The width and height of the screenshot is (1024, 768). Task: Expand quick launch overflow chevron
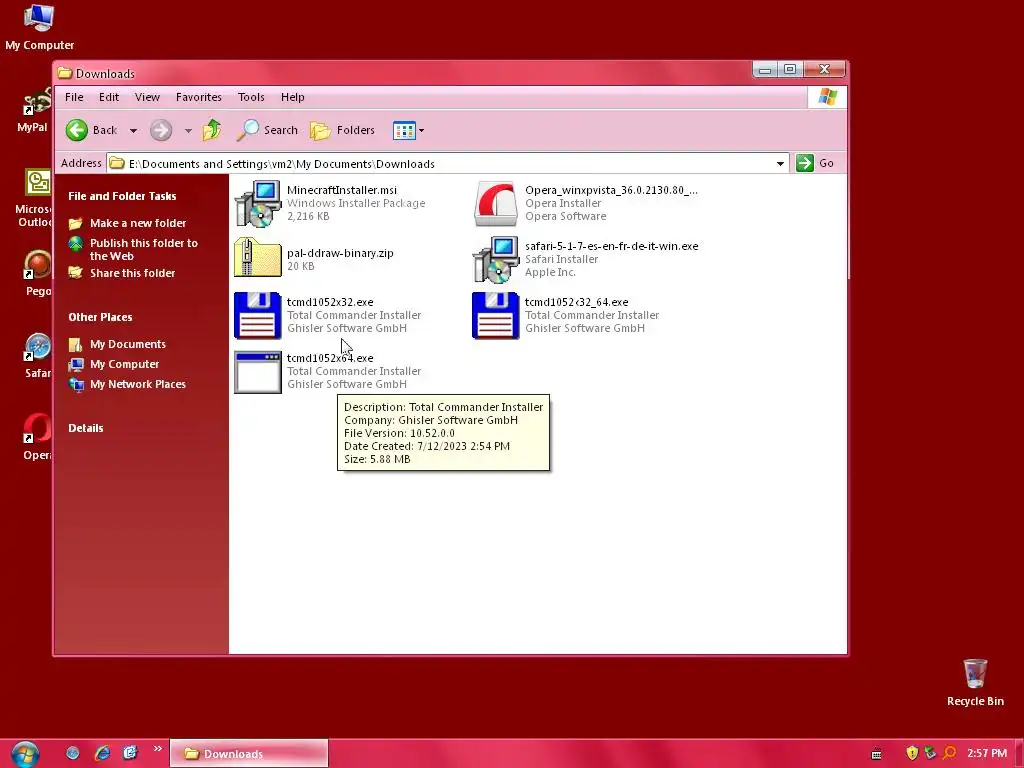157,748
